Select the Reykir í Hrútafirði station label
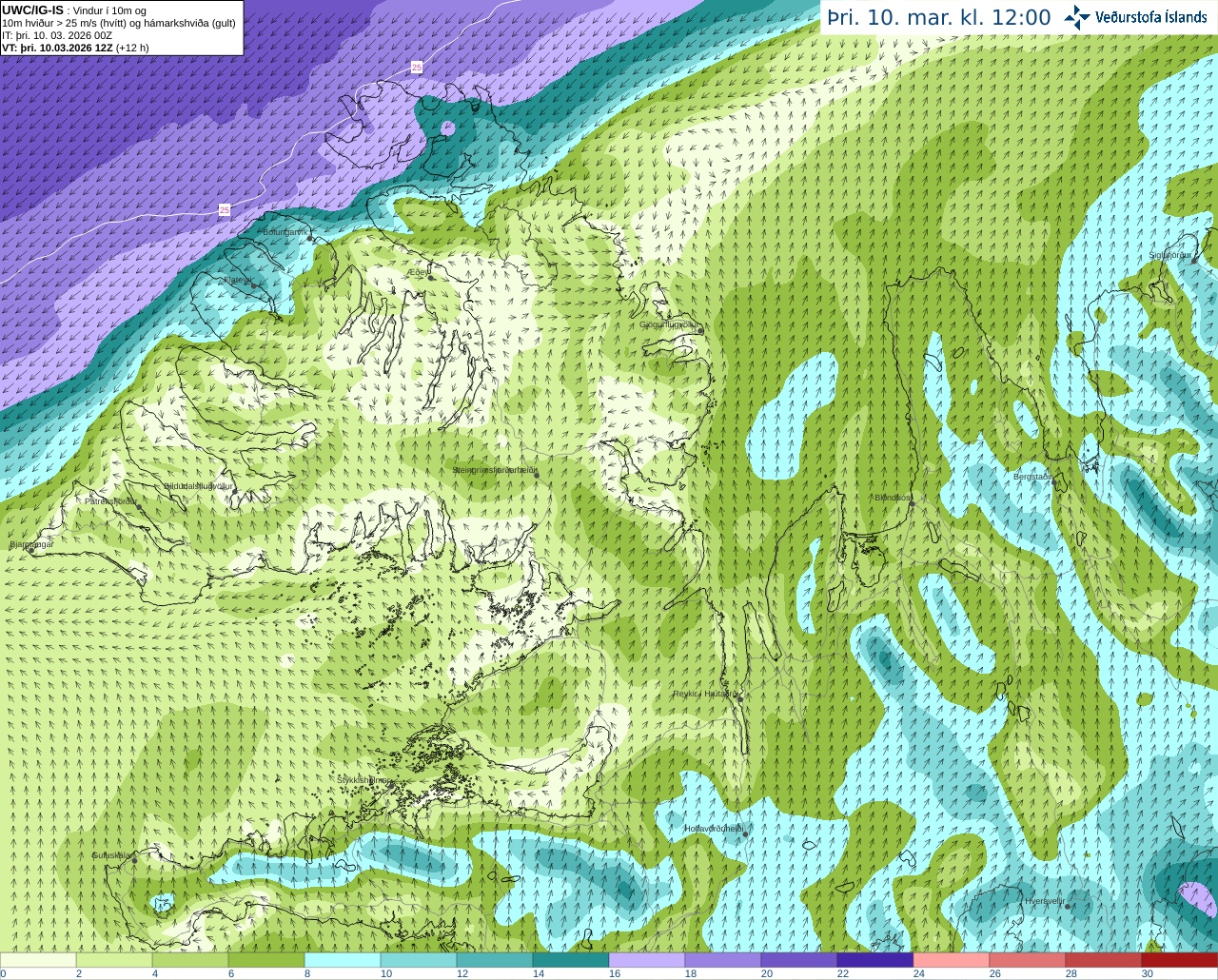This screenshot has height=980, width=1218. click(705, 694)
